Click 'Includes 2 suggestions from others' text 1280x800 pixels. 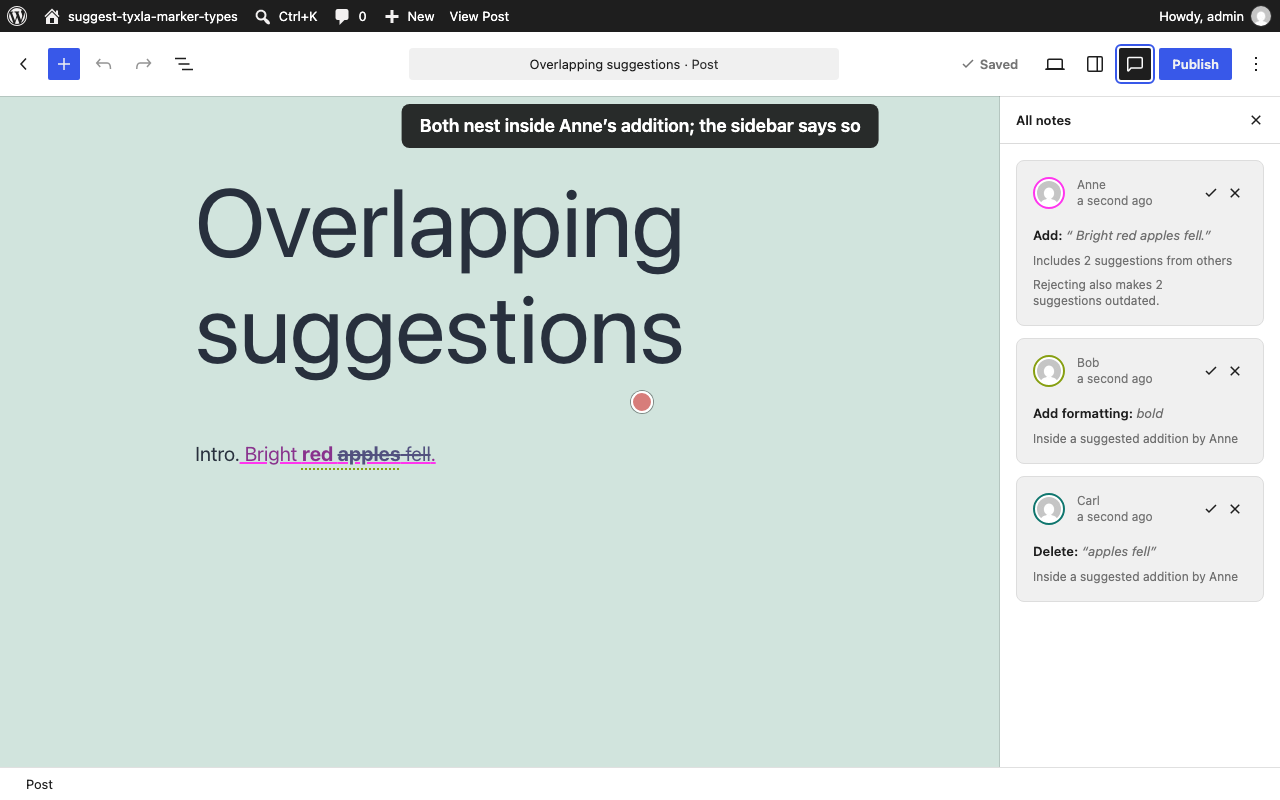click(x=1132, y=261)
